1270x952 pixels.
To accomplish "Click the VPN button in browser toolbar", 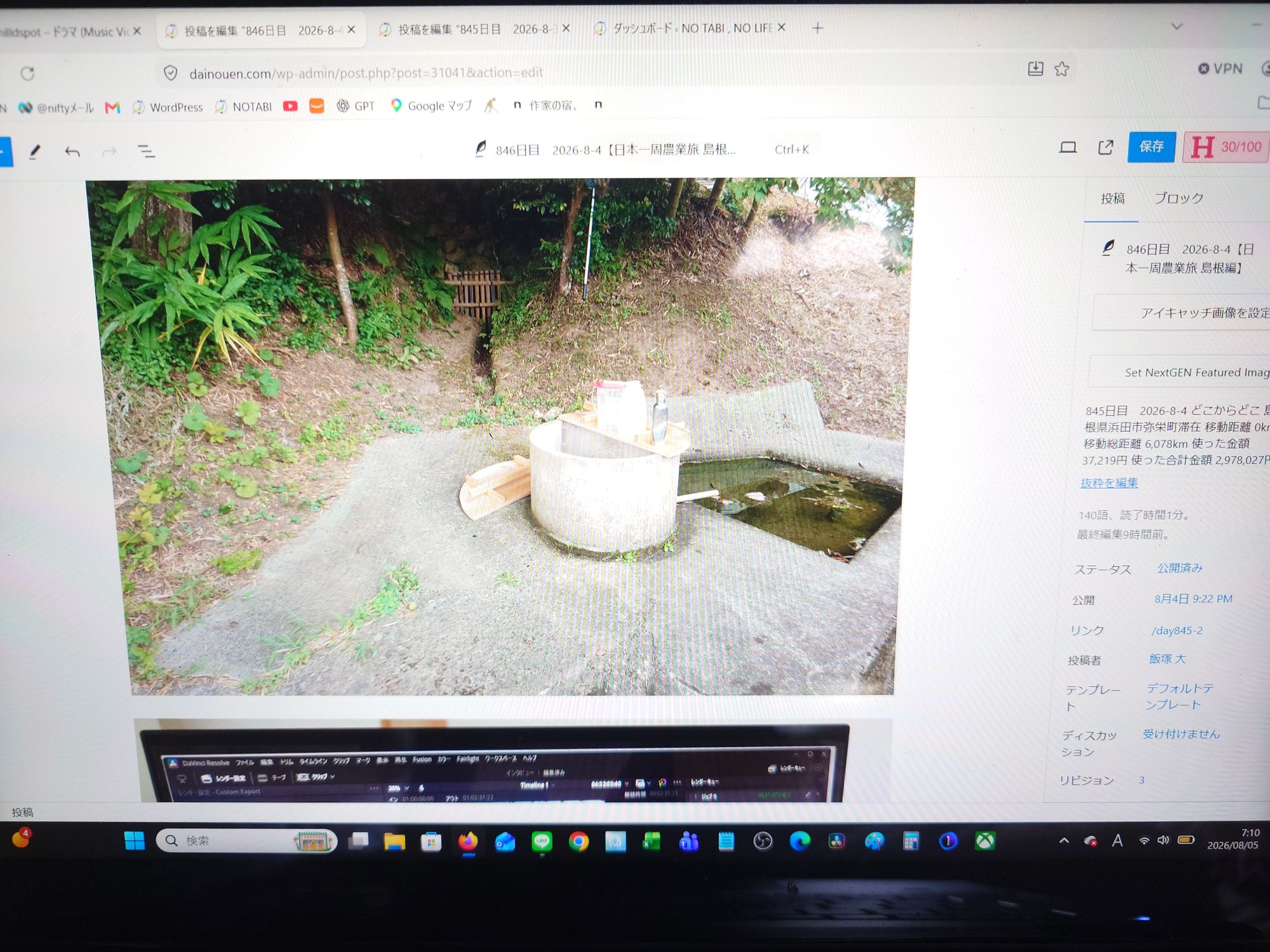I will (x=1220, y=69).
